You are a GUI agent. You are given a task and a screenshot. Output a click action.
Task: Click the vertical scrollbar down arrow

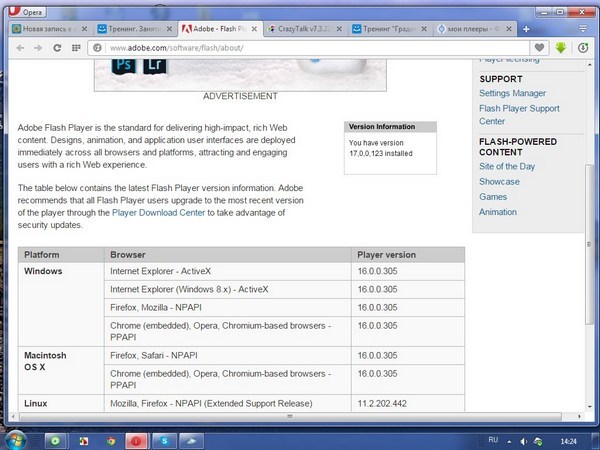(x=589, y=407)
